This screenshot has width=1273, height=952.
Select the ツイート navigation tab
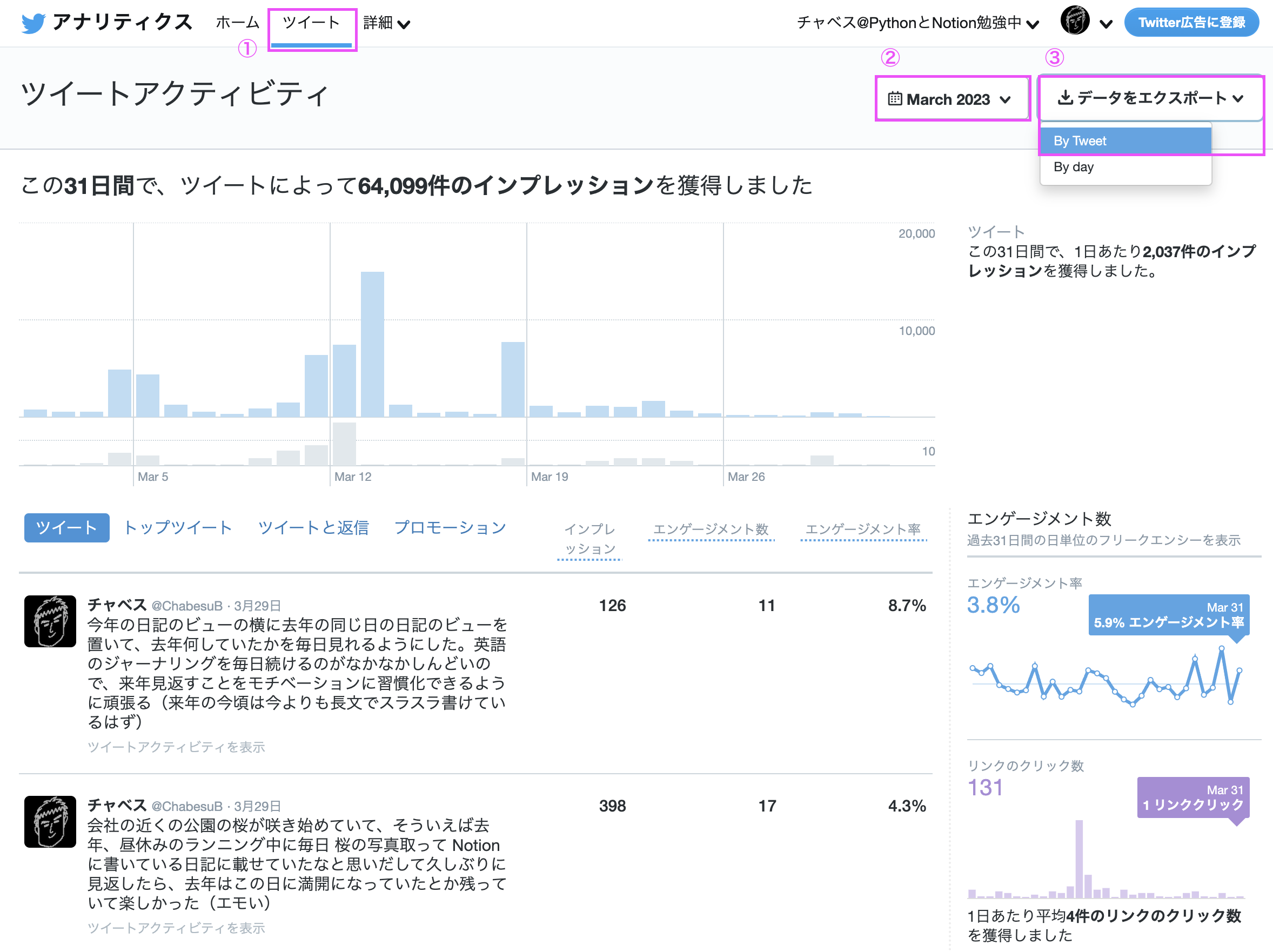(x=311, y=23)
